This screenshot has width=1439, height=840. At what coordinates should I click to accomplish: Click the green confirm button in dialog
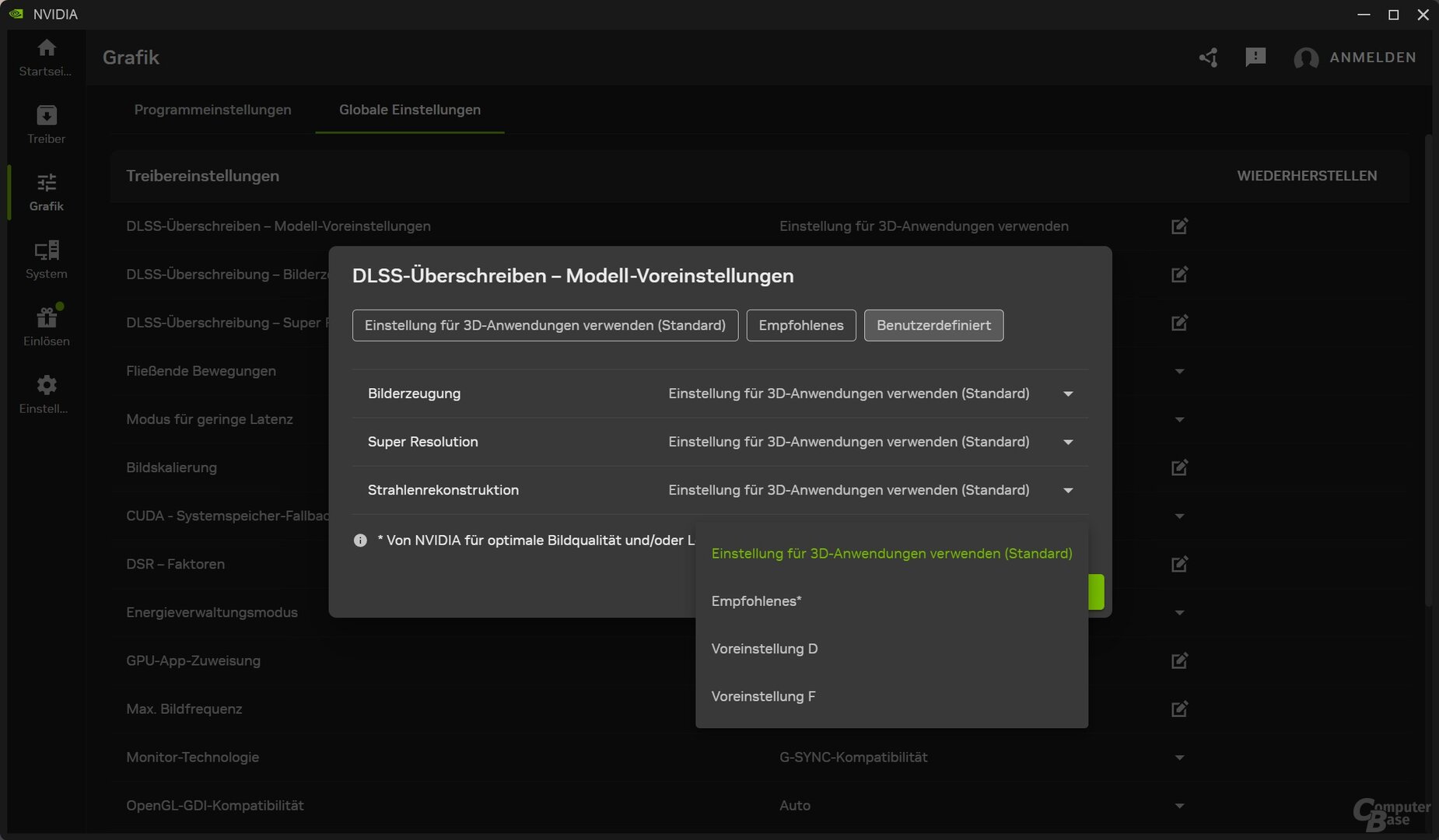pos(1096,592)
